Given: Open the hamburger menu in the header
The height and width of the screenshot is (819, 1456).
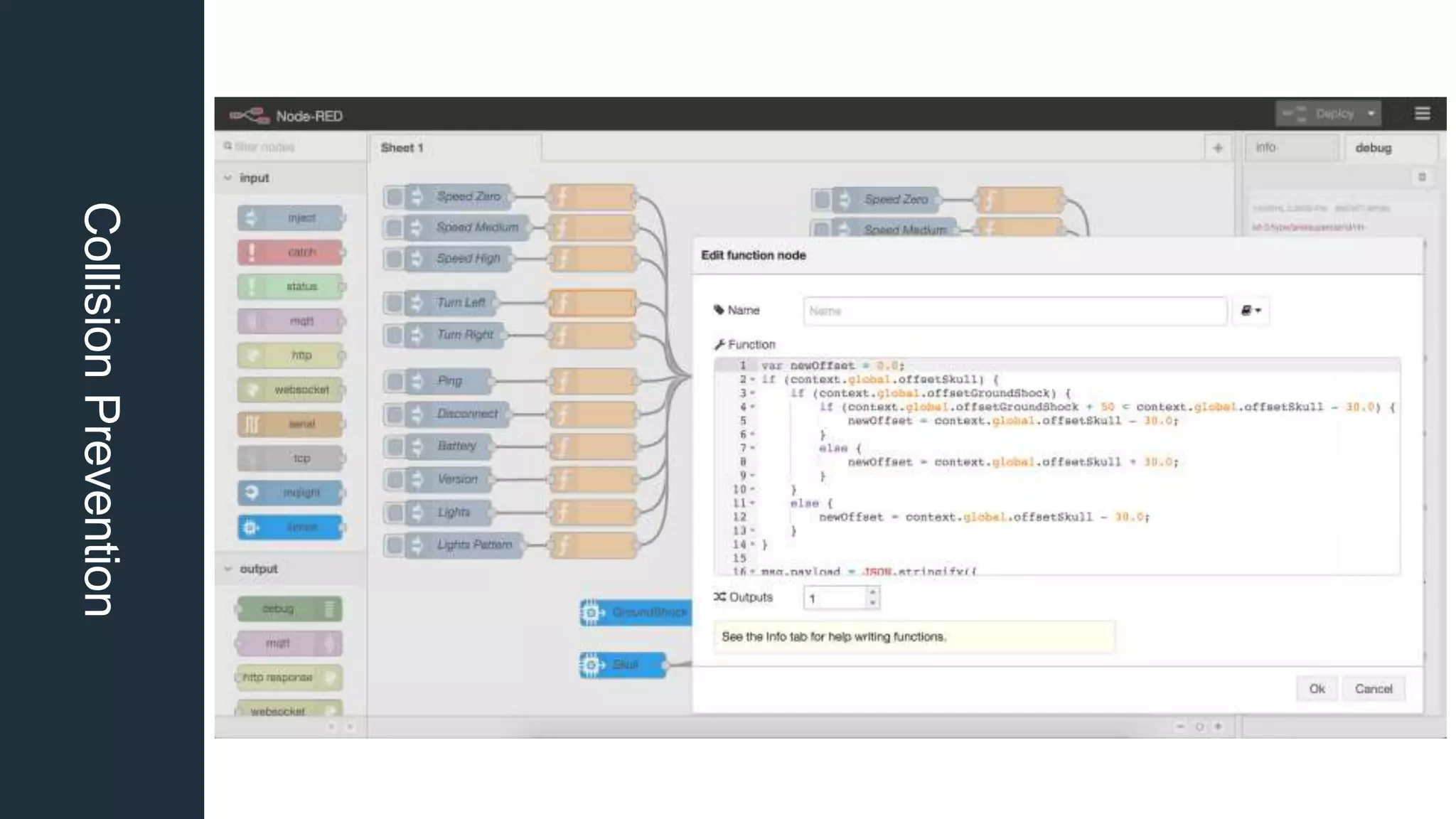Looking at the screenshot, I should (x=1422, y=114).
